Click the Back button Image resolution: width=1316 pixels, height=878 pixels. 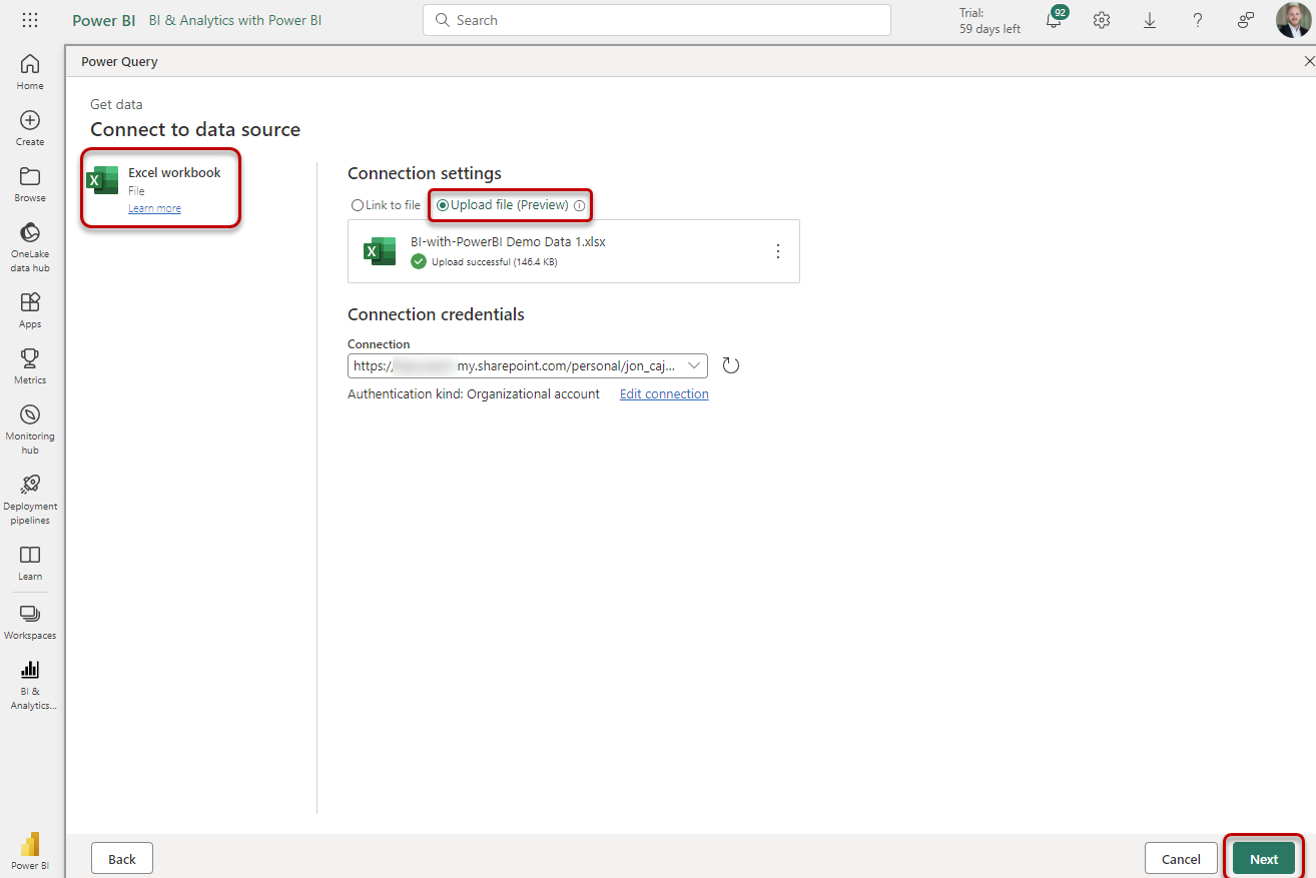pyautogui.click(x=122, y=859)
